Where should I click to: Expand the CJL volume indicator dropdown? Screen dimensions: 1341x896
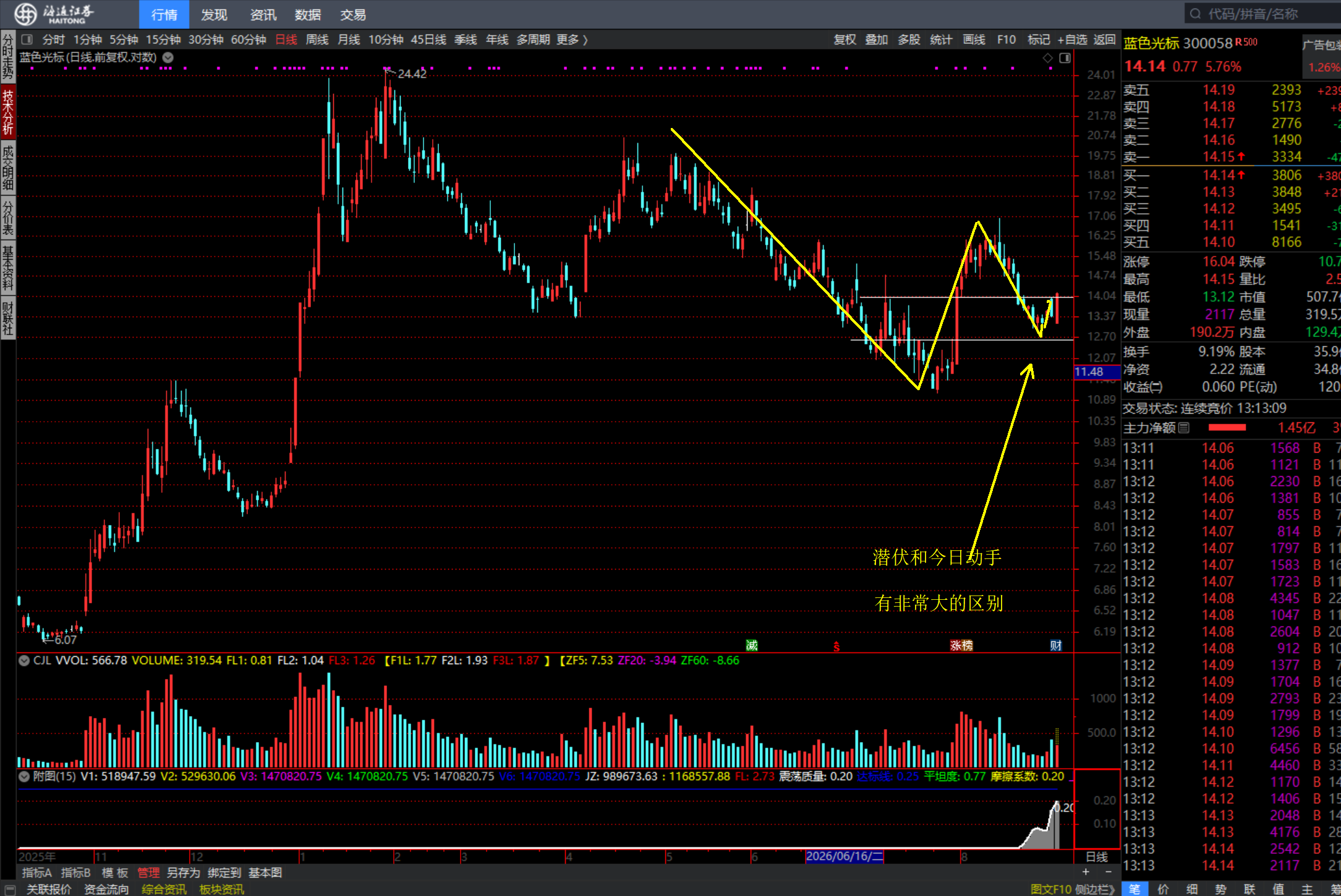coord(24,660)
